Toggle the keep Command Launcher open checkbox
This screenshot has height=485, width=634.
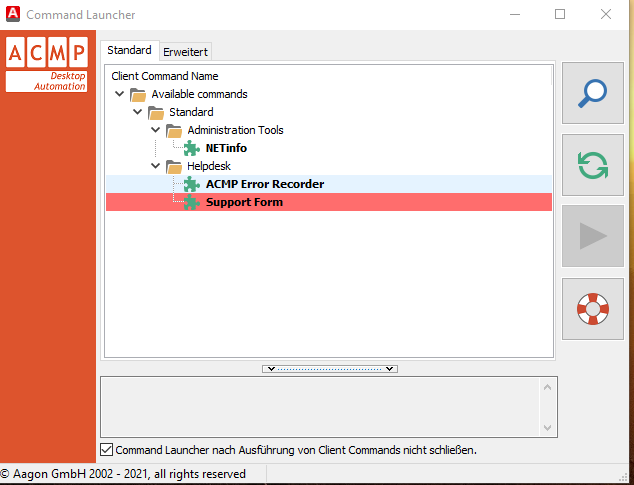point(107,450)
